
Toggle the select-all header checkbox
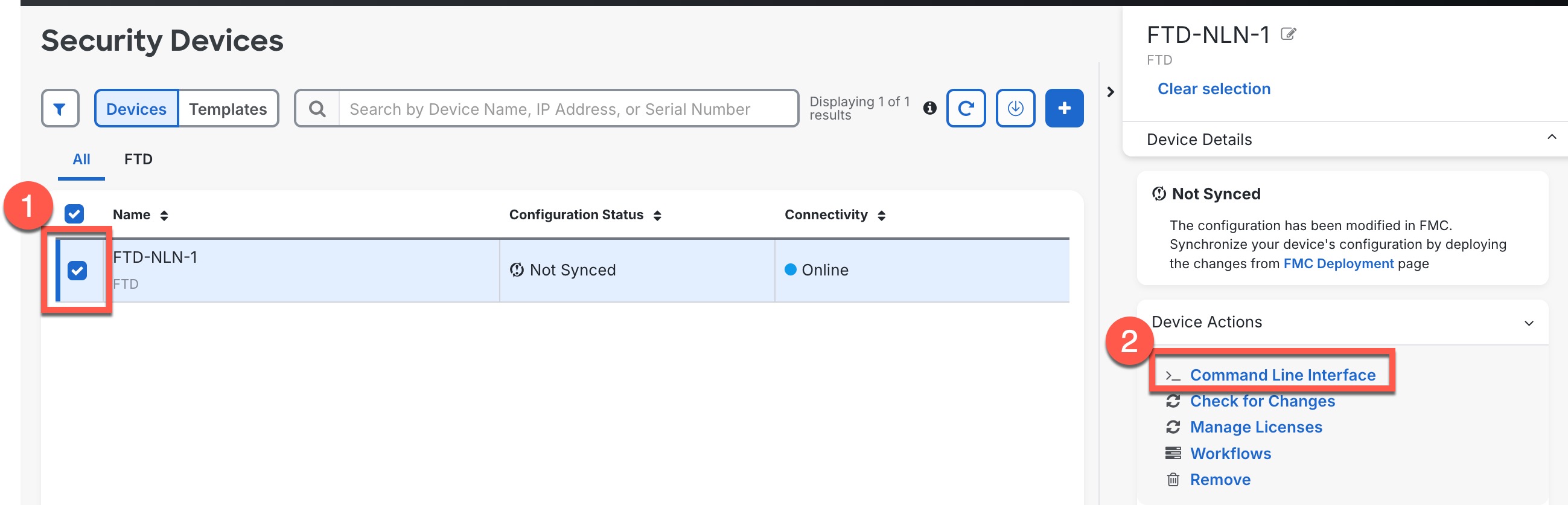tap(74, 214)
